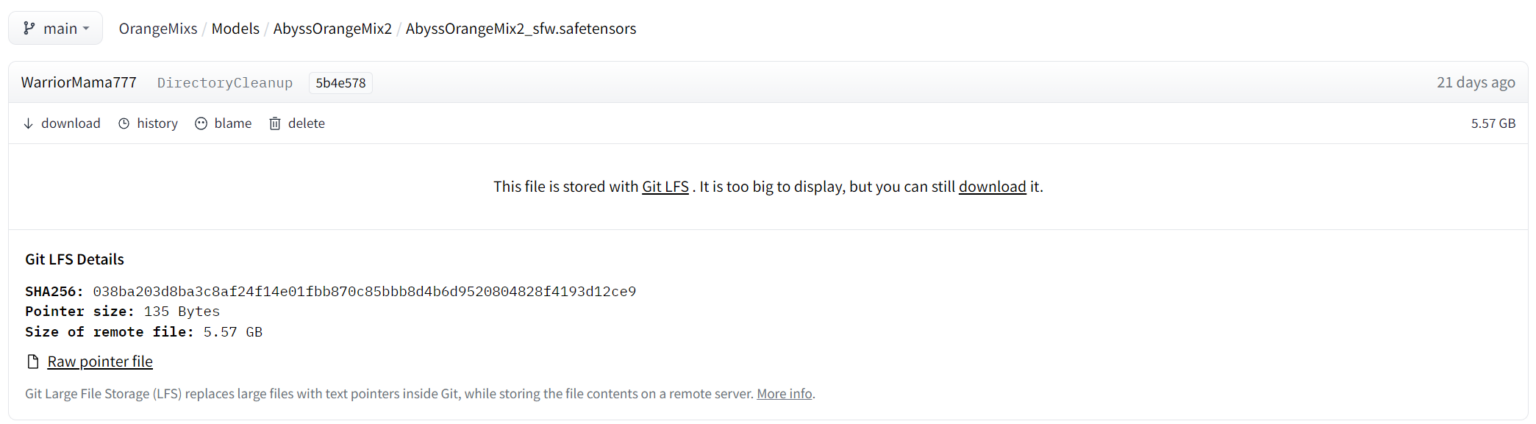1536x424 pixels.
Task: Open WarriorMama777 user profile
Action: click(79, 82)
